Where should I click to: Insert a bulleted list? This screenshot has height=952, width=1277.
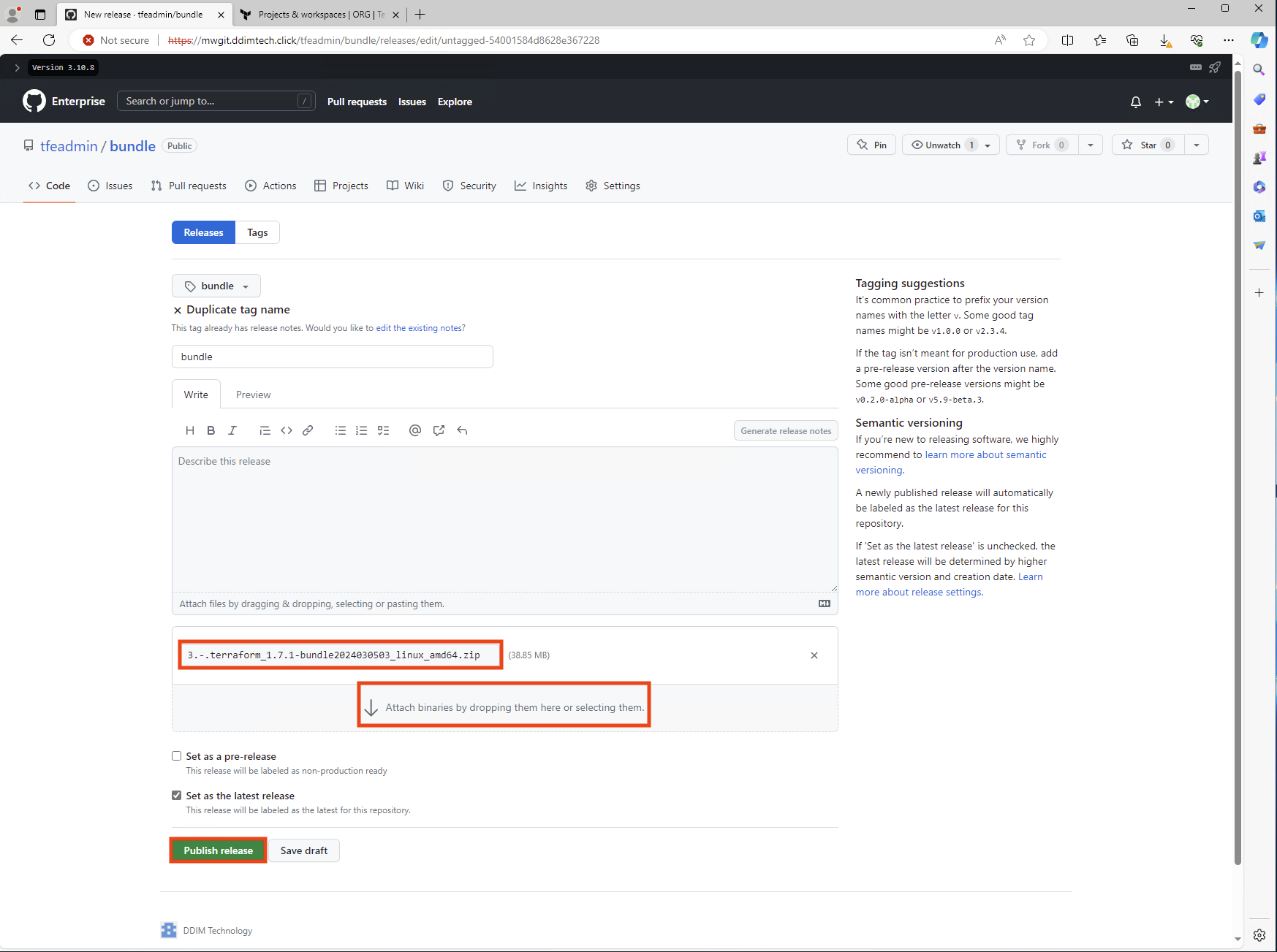pos(340,430)
